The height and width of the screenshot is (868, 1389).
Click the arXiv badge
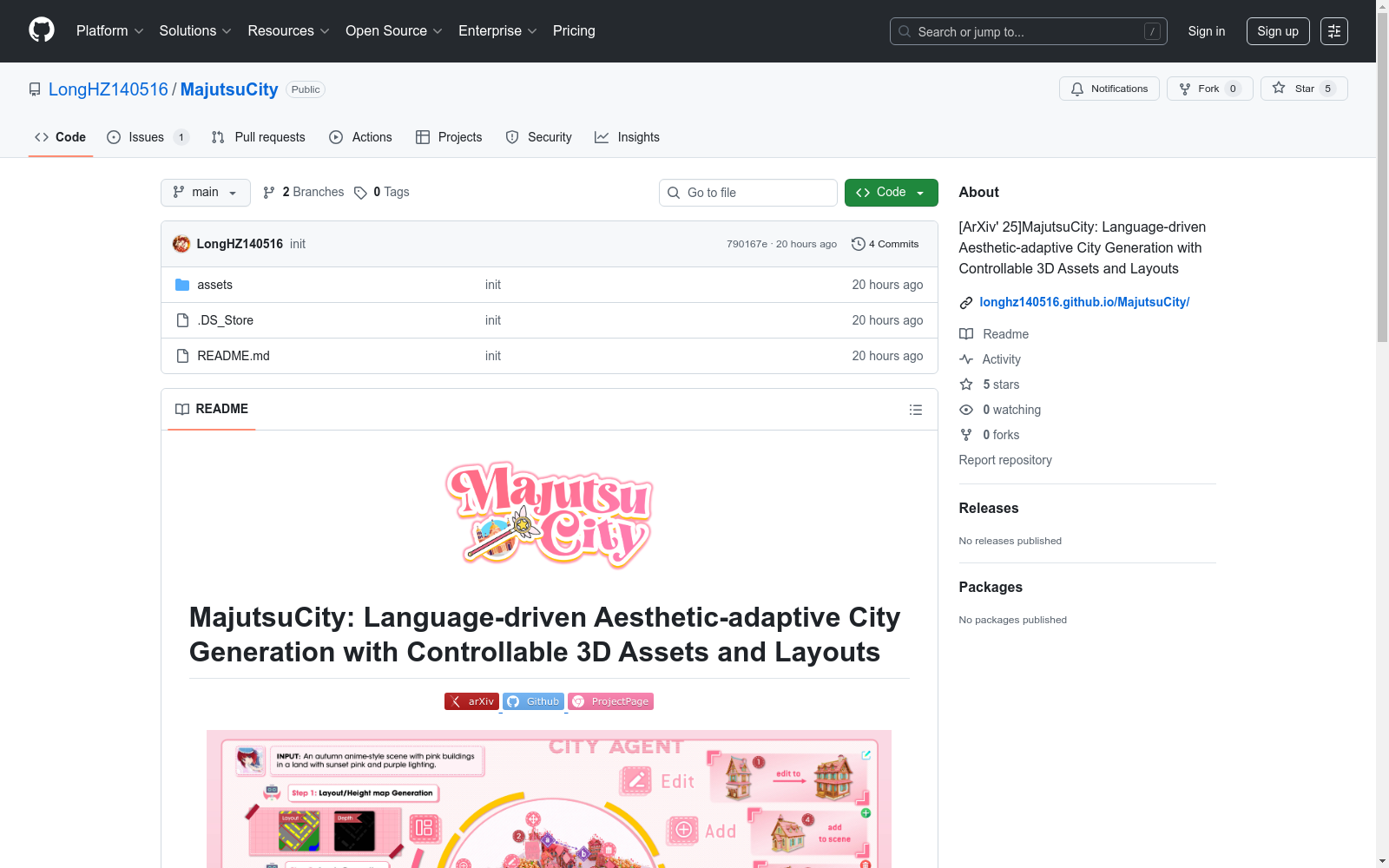pyautogui.click(x=472, y=701)
